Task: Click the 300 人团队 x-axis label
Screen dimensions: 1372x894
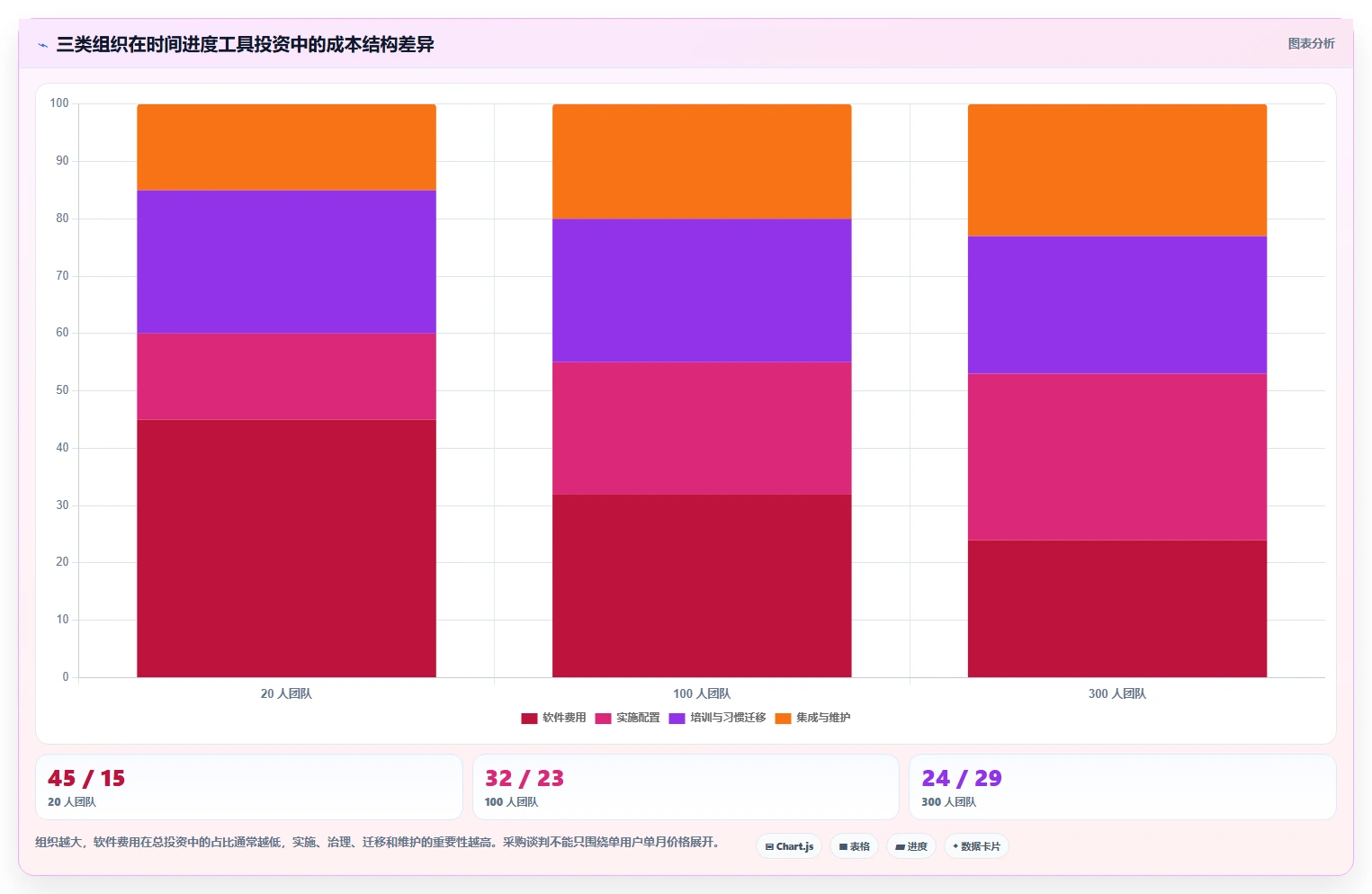Action: 1117,693
